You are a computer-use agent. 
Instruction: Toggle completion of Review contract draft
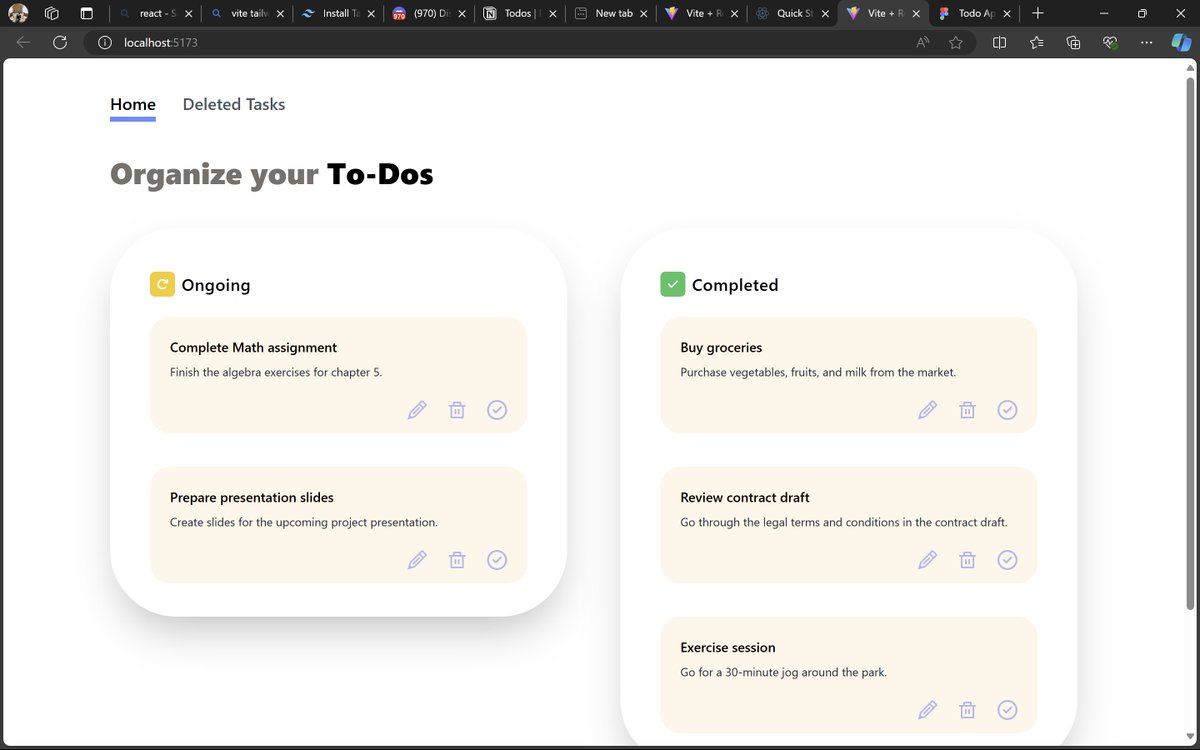(x=1007, y=560)
